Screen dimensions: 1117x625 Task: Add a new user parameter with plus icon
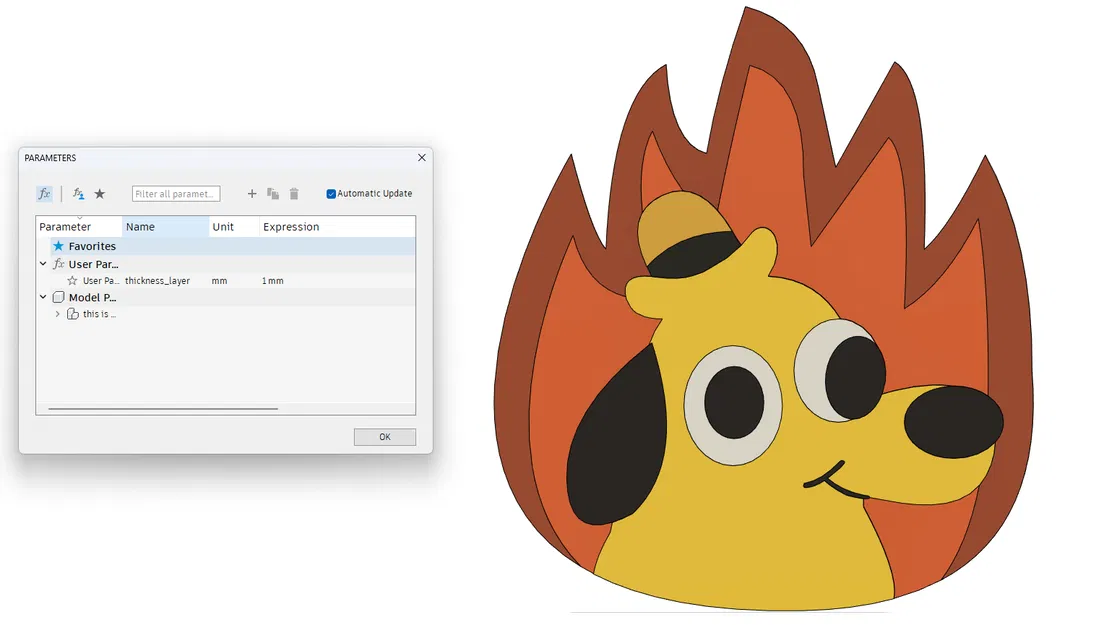pyautogui.click(x=253, y=194)
